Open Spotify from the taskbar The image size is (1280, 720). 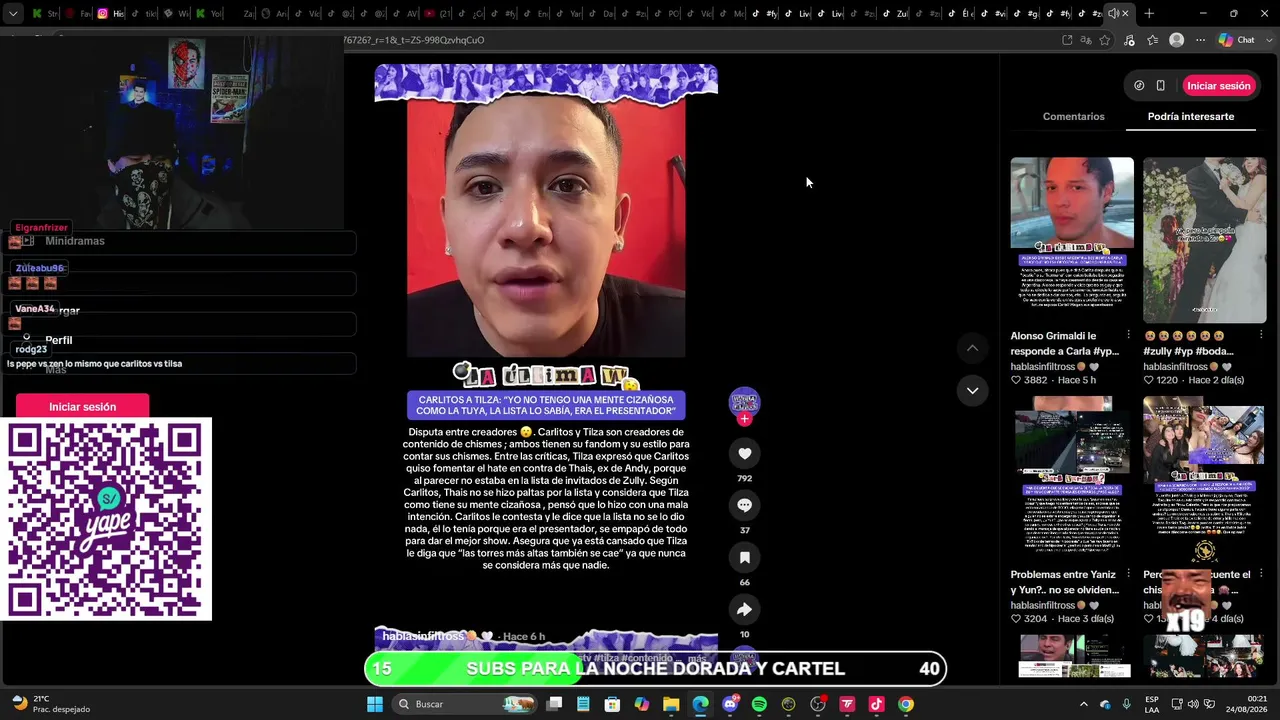759,704
